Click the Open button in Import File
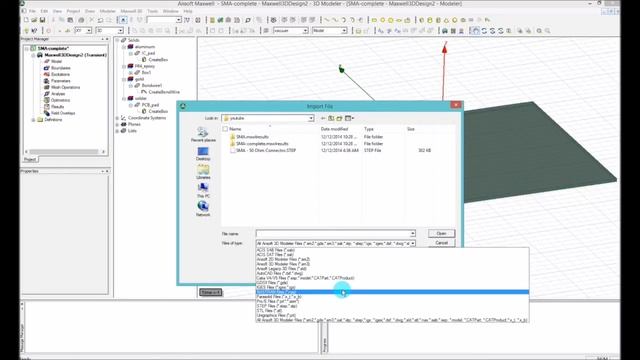The height and width of the screenshot is (360, 640). click(x=441, y=233)
